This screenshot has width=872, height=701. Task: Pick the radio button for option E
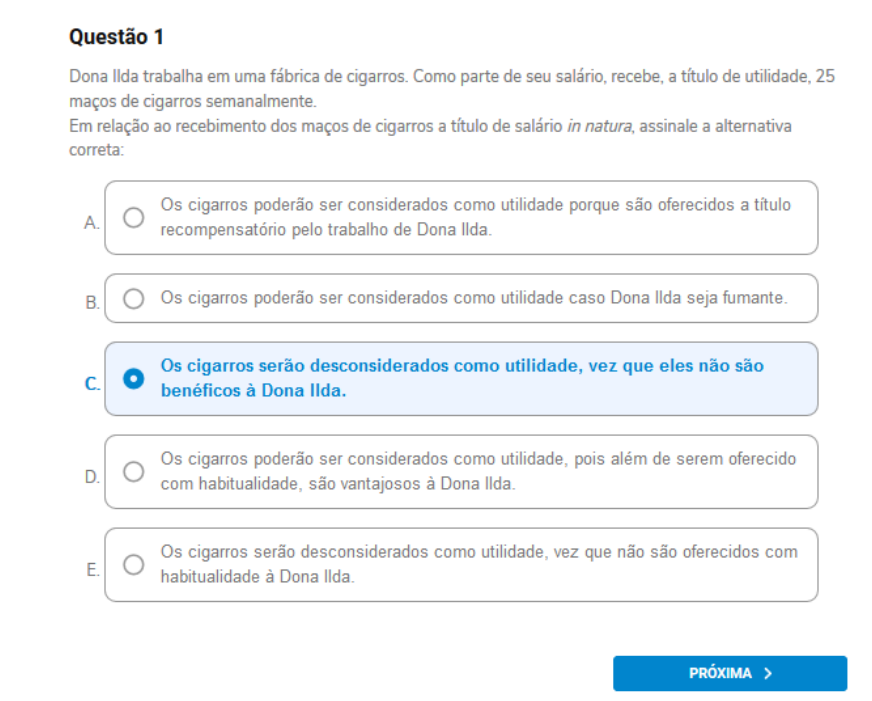point(133,565)
